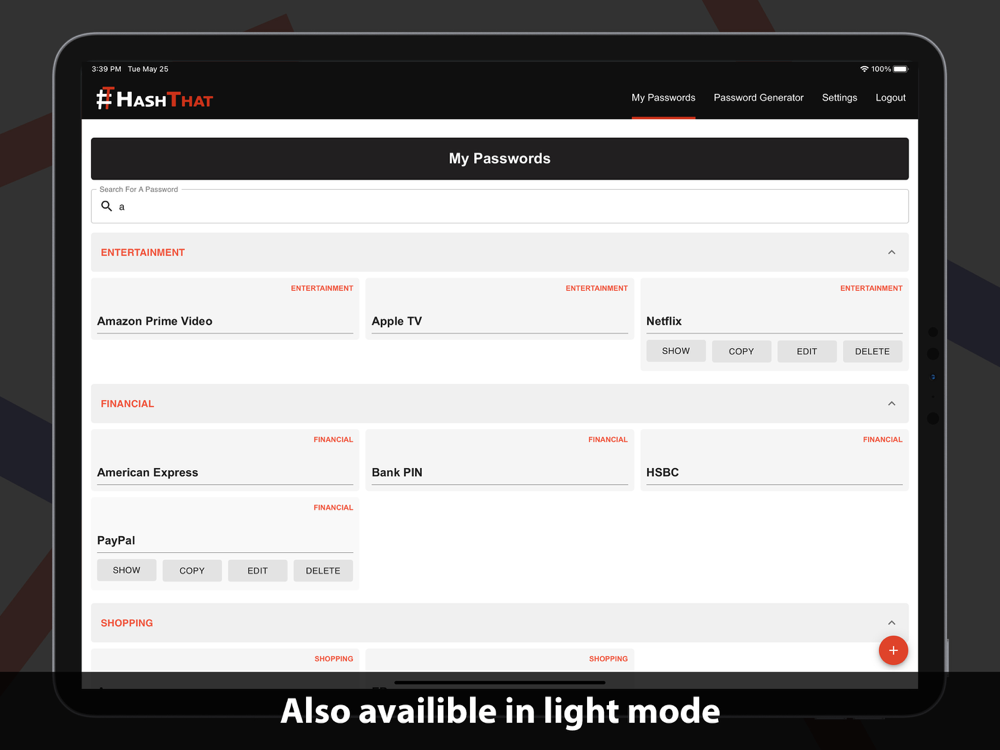
Task: Delete the Netflix entry
Action: point(872,351)
